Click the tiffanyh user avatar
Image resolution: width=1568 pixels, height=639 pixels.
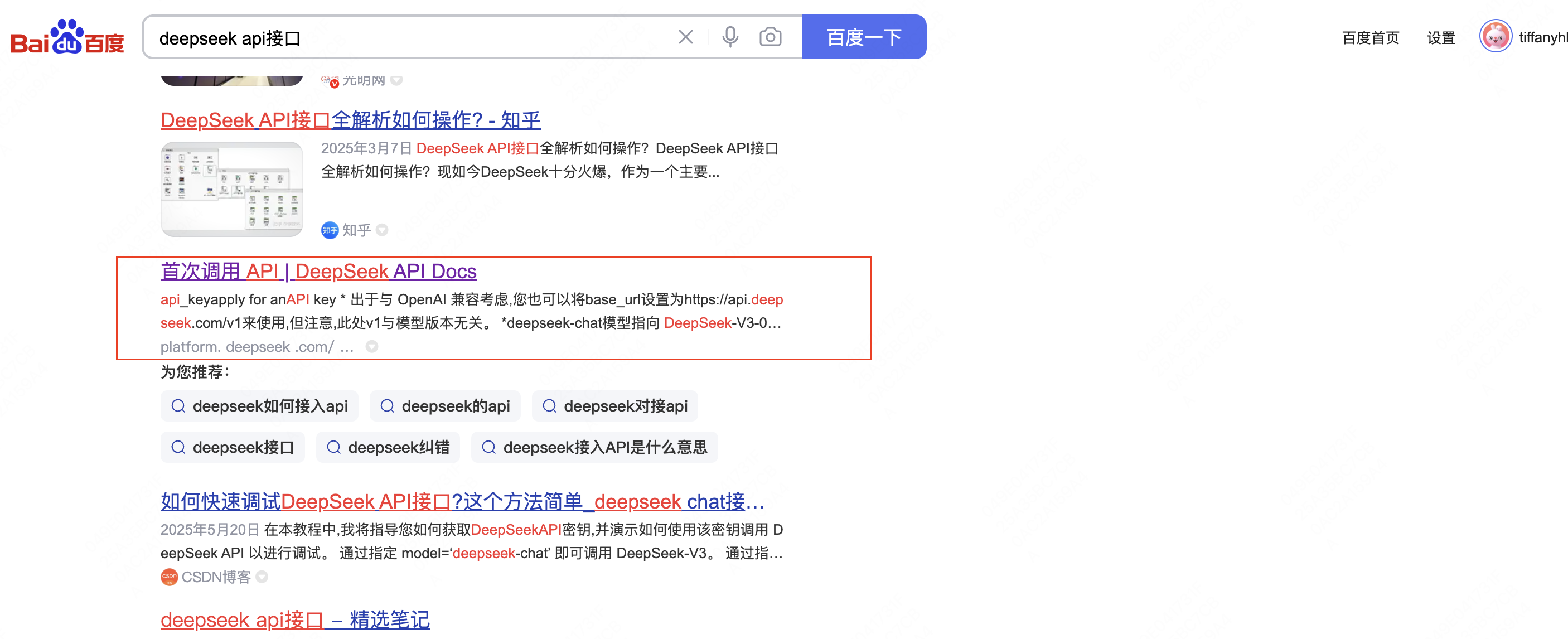[x=1495, y=36]
